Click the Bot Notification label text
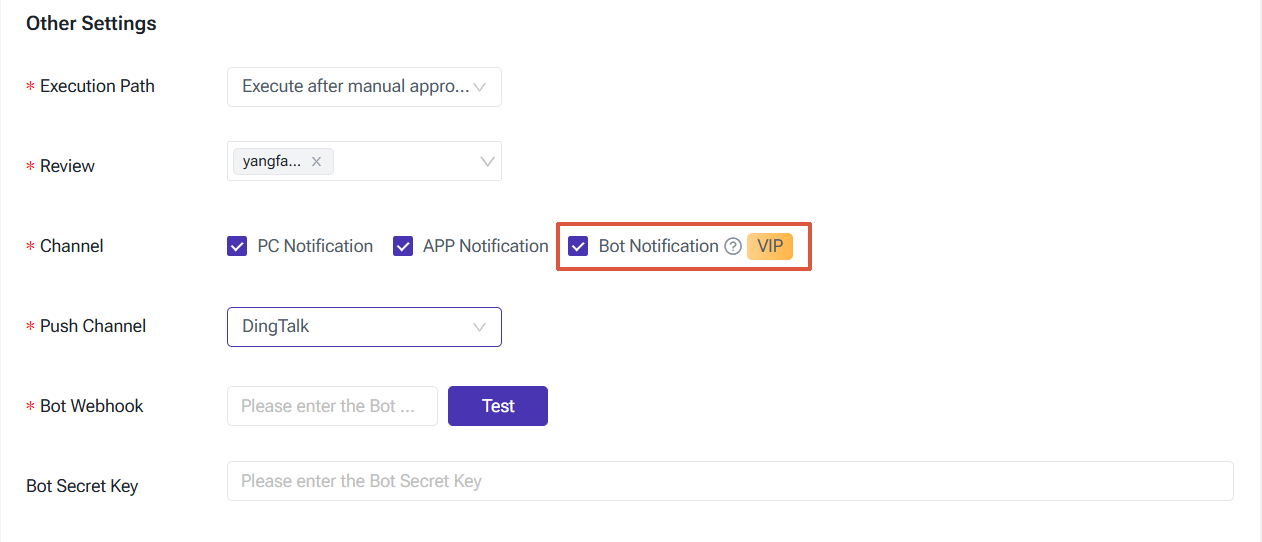The image size is (1262, 542). [x=658, y=246]
